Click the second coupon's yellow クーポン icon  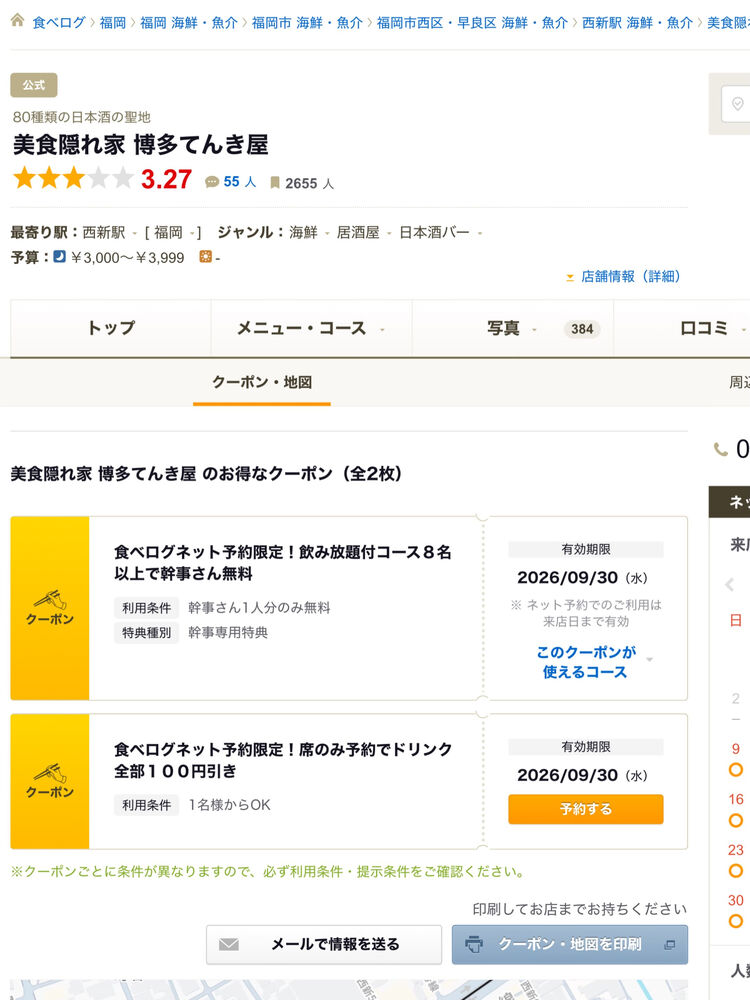click(x=50, y=781)
